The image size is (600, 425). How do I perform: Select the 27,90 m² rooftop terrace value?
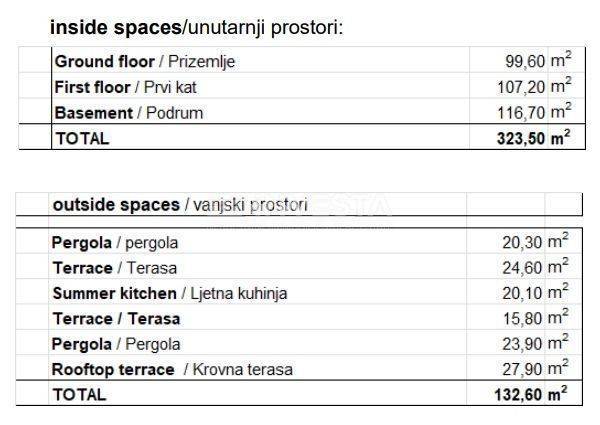[535, 369]
